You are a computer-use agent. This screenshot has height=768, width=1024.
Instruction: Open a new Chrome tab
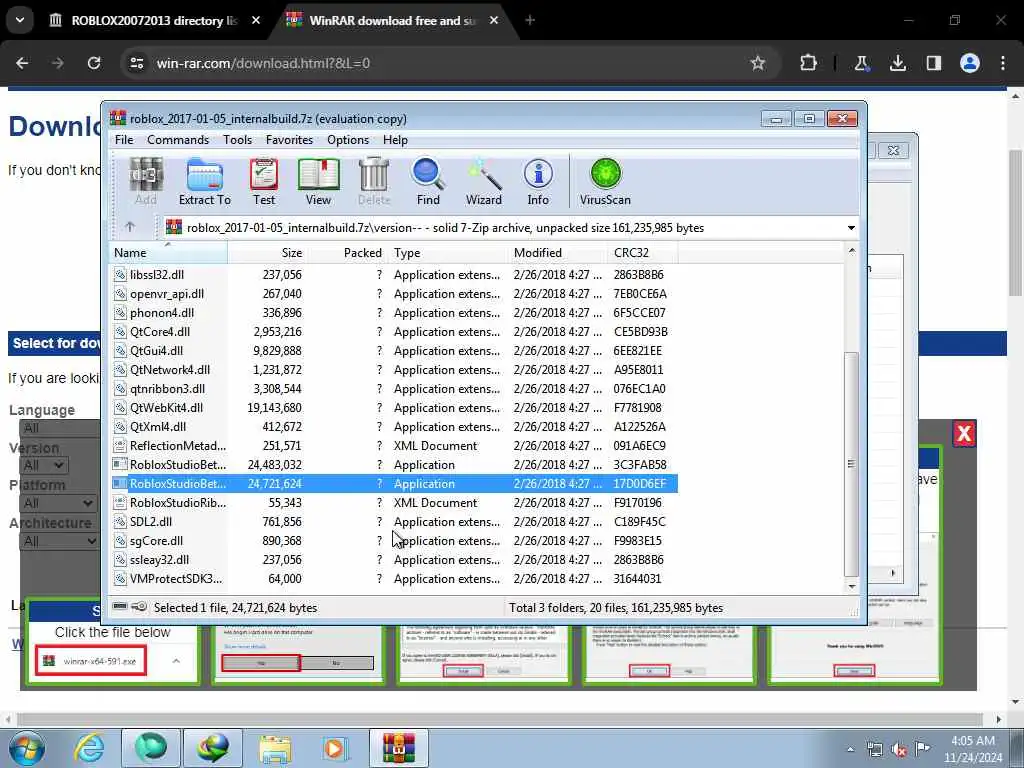(x=530, y=21)
